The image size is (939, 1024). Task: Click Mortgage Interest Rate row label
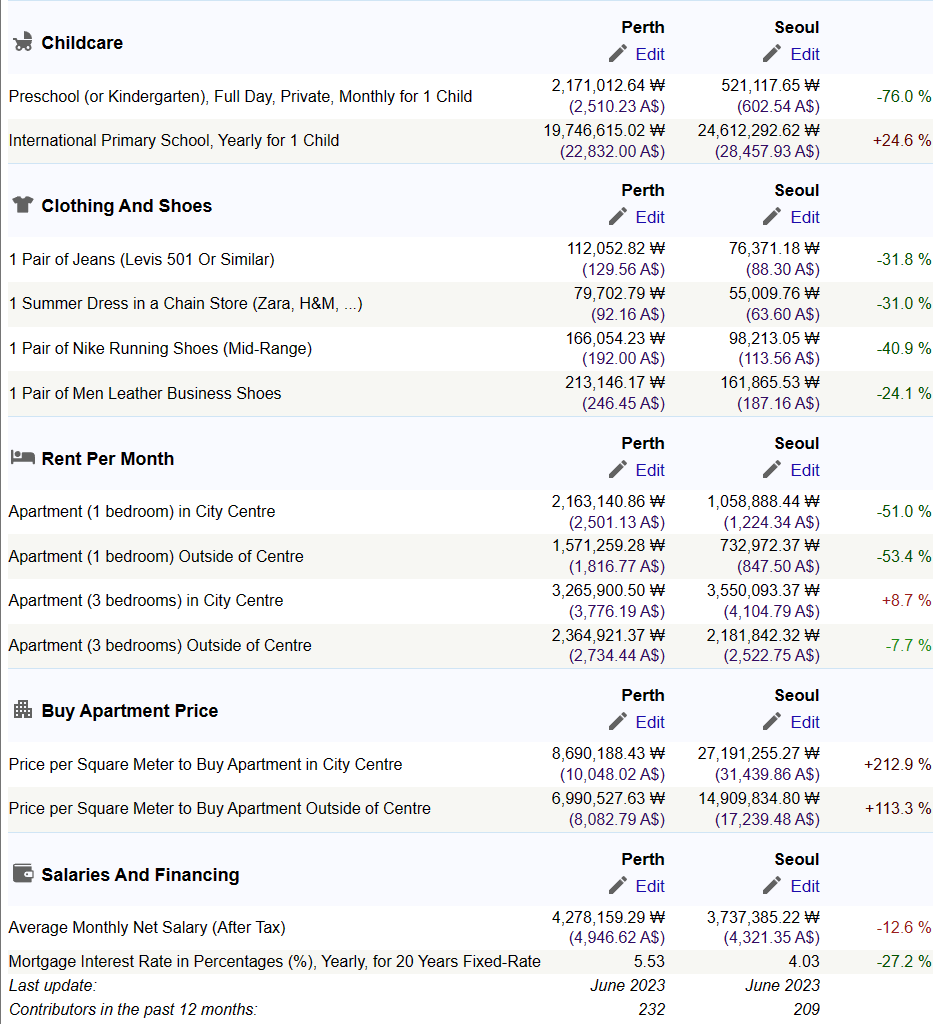[x=274, y=961]
